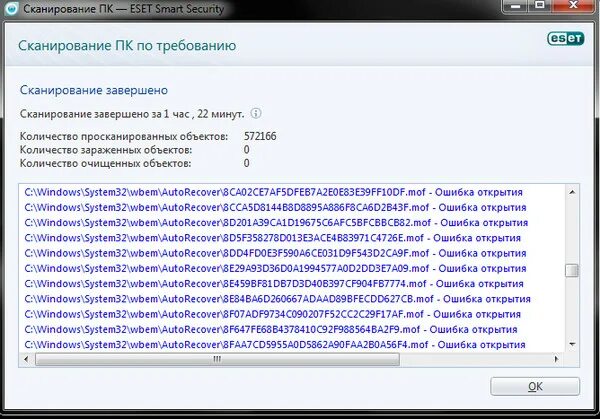
Task: Click 'Количество зараженных объектов' label
Action: [106, 150]
